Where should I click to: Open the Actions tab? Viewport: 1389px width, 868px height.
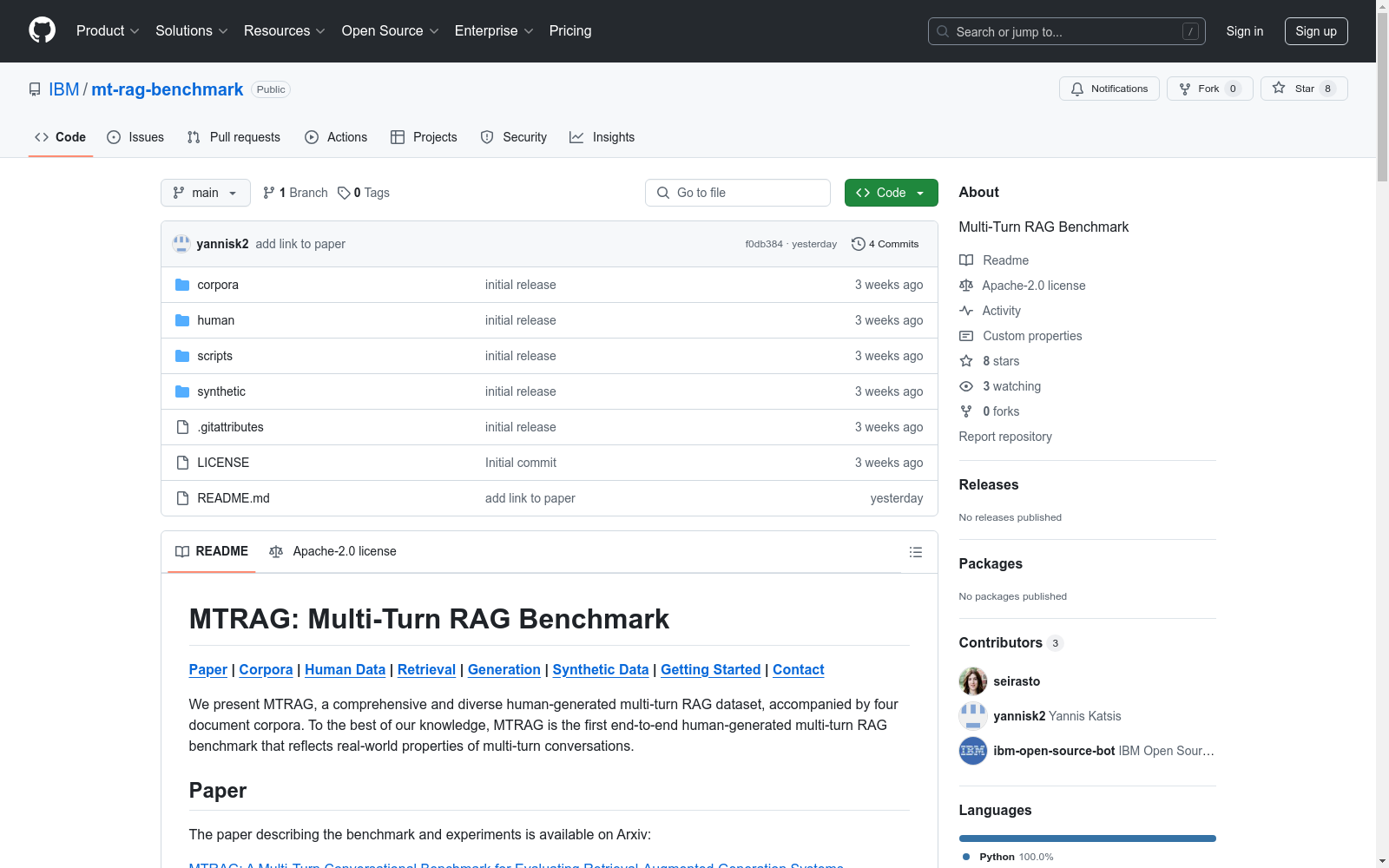pyautogui.click(x=336, y=137)
